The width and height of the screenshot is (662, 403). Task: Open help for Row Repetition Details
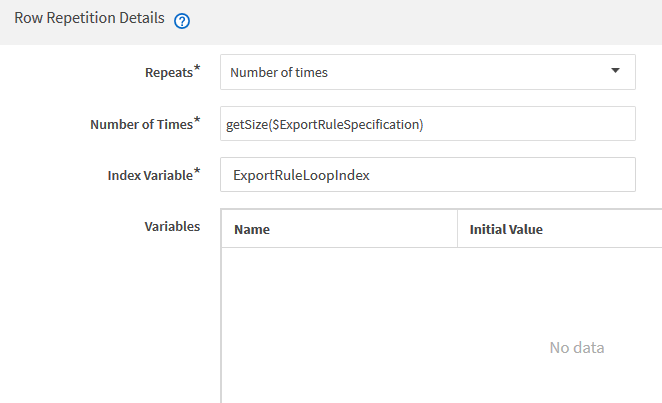(183, 21)
